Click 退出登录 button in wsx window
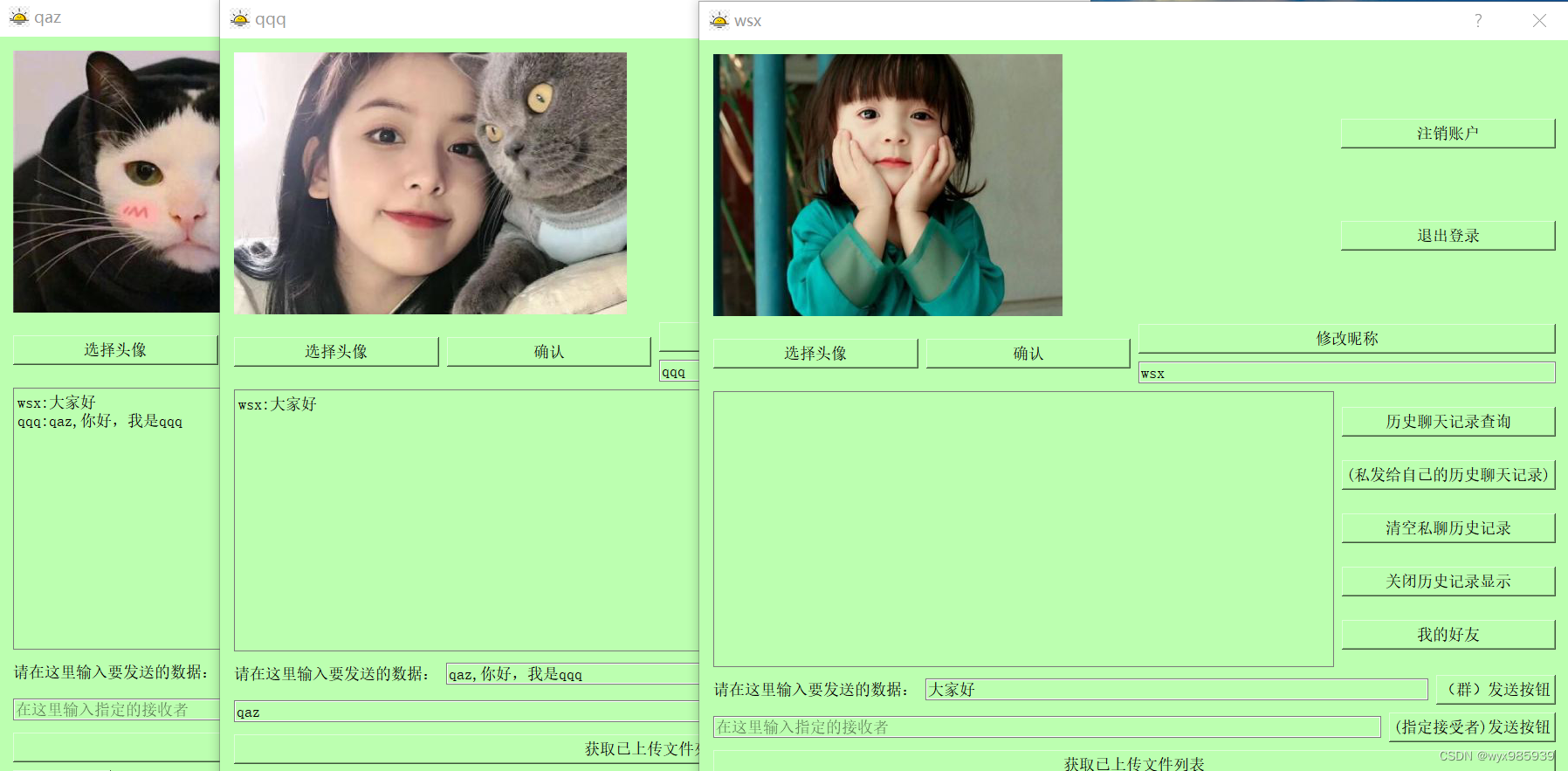 point(1448,236)
